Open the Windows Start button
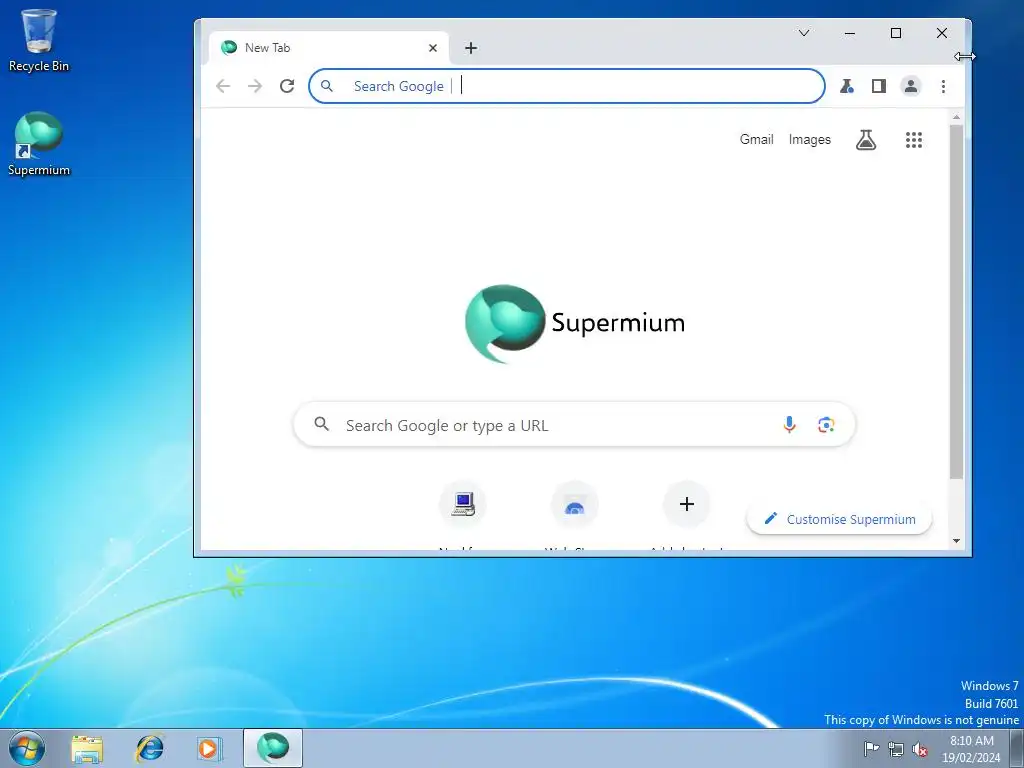This screenshot has width=1024, height=768. pos(27,748)
